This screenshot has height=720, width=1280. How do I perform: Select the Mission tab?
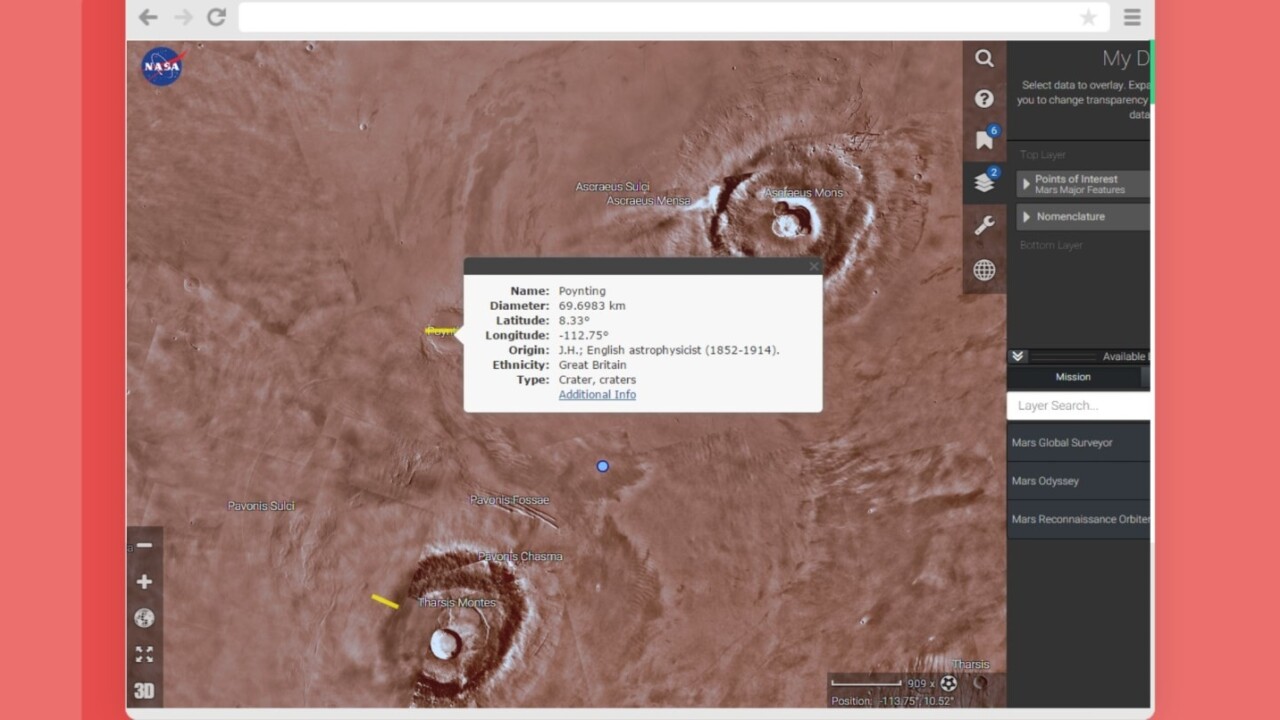(1073, 377)
